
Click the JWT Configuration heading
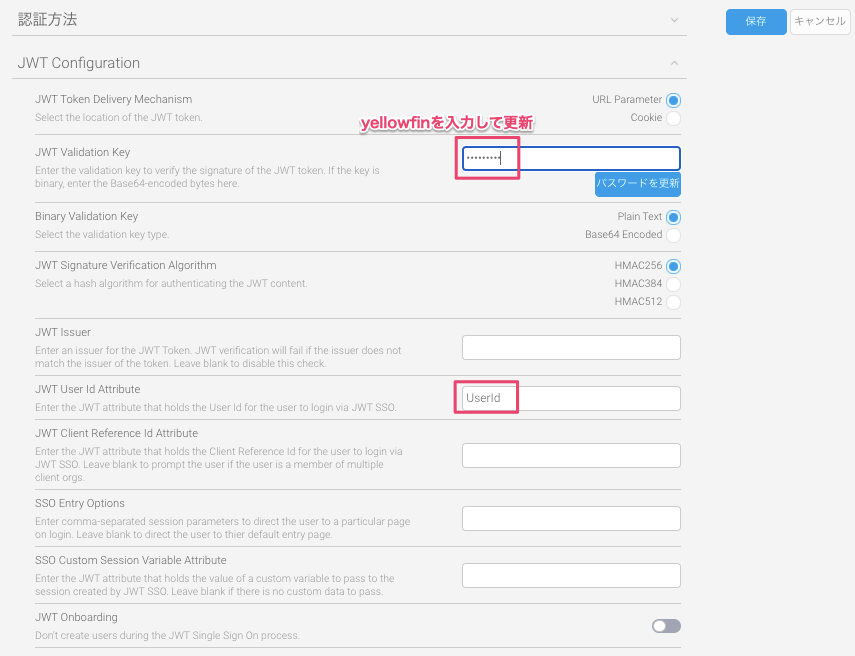79,63
